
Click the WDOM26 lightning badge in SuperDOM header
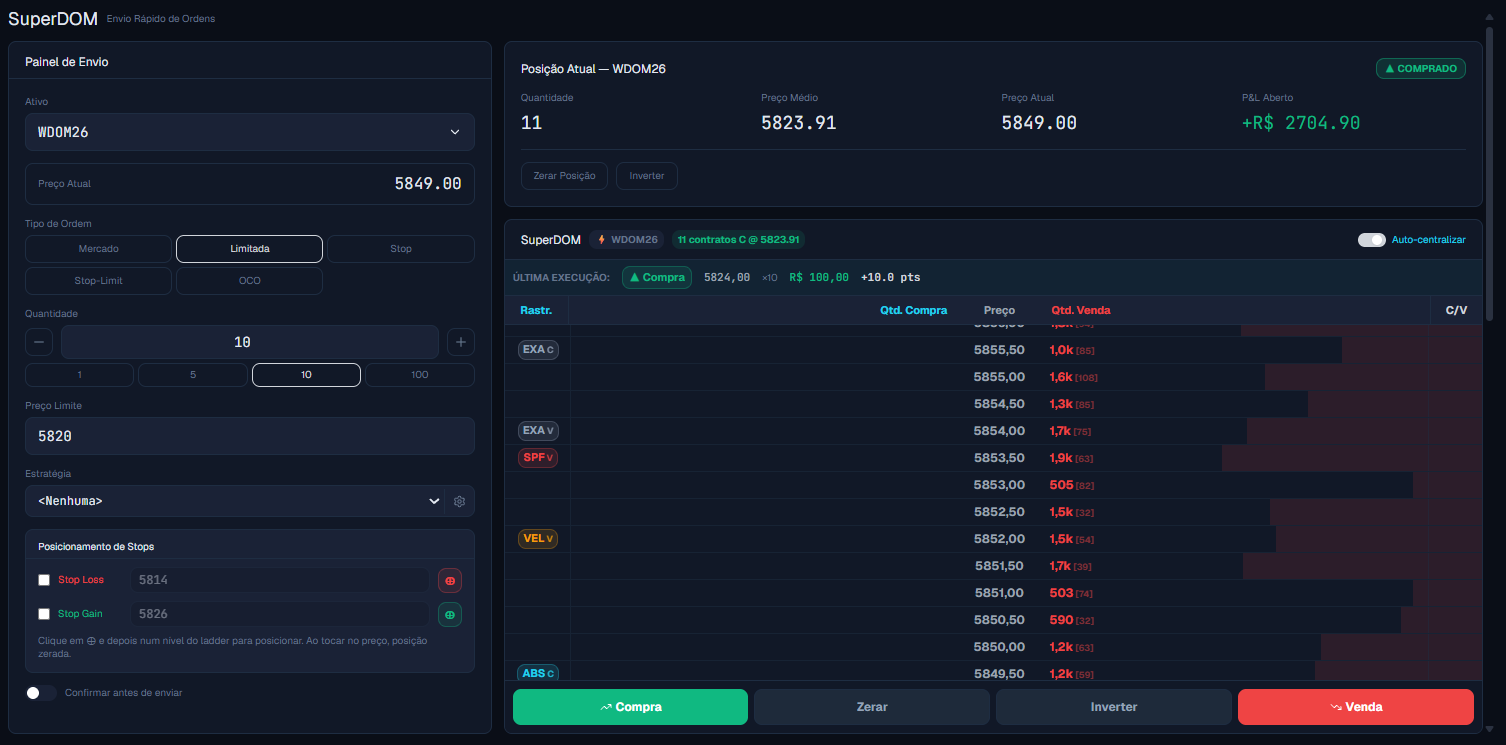[627, 240]
